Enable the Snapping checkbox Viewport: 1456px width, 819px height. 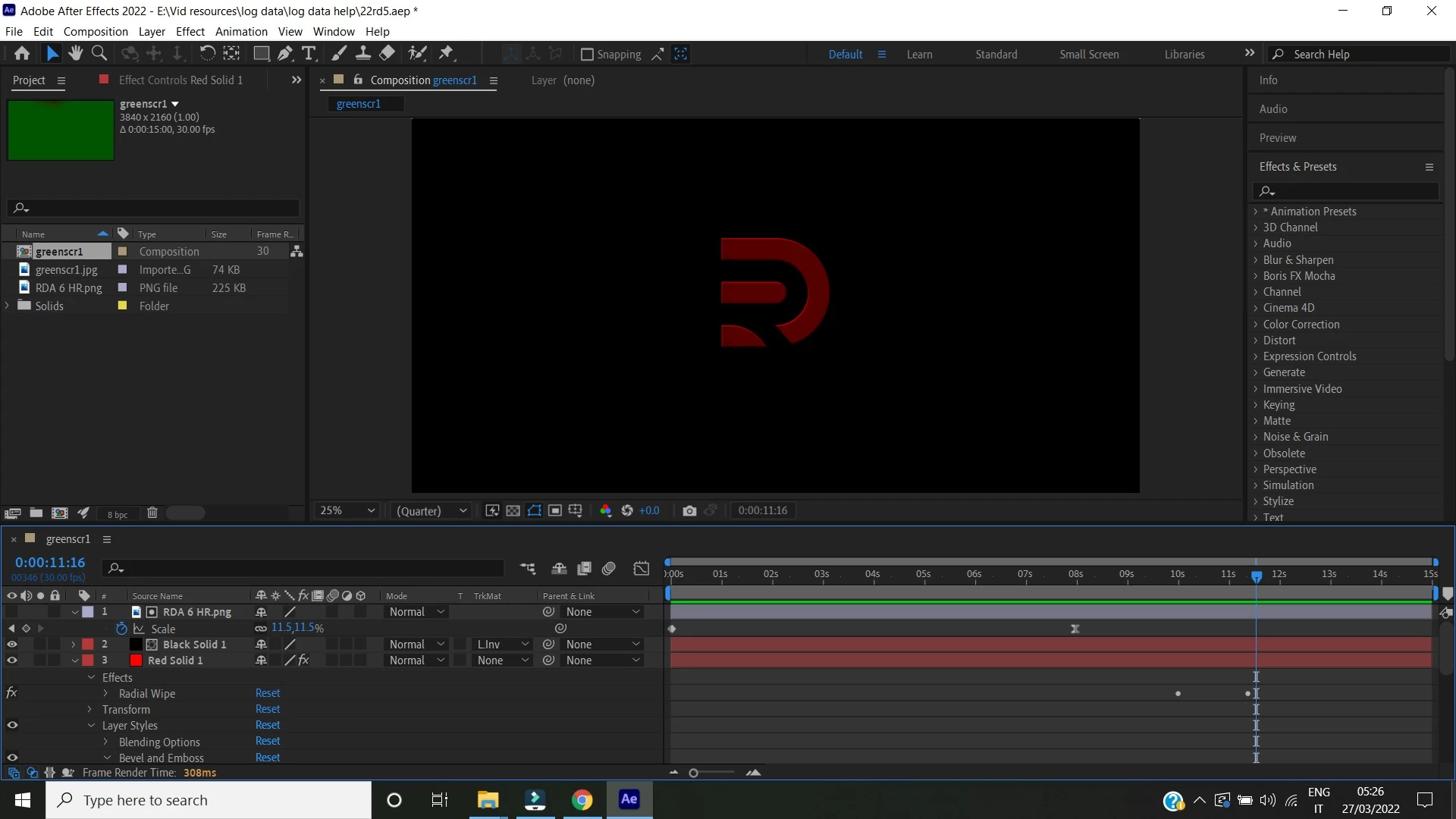(586, 55)
